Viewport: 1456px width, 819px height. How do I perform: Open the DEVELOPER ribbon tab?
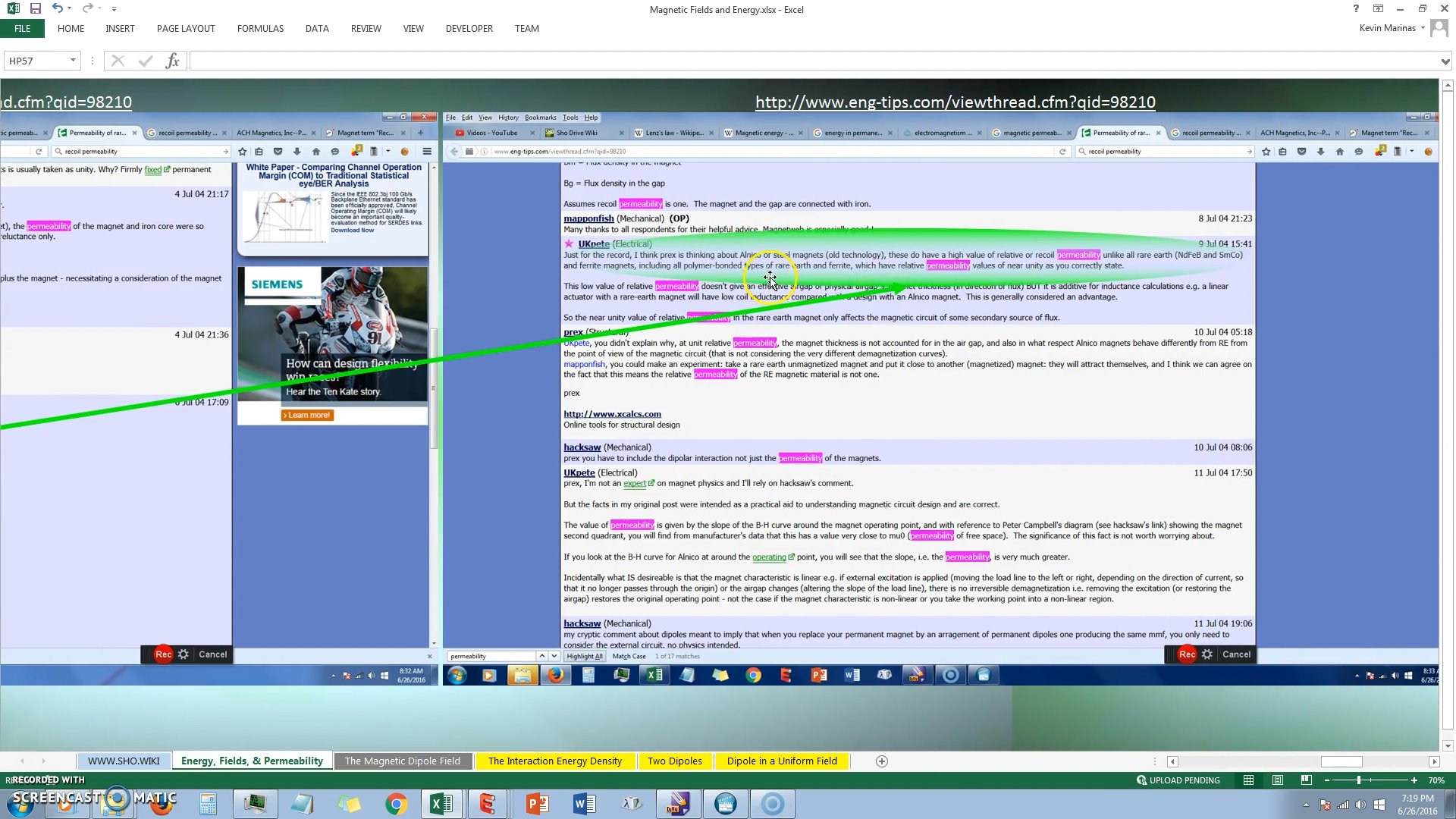[x=469, y=29]
